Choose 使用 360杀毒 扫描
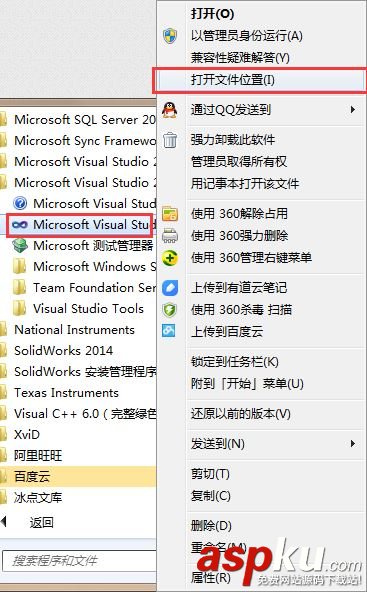The height and width of the screenshot is (592, 367). [241, 310]
